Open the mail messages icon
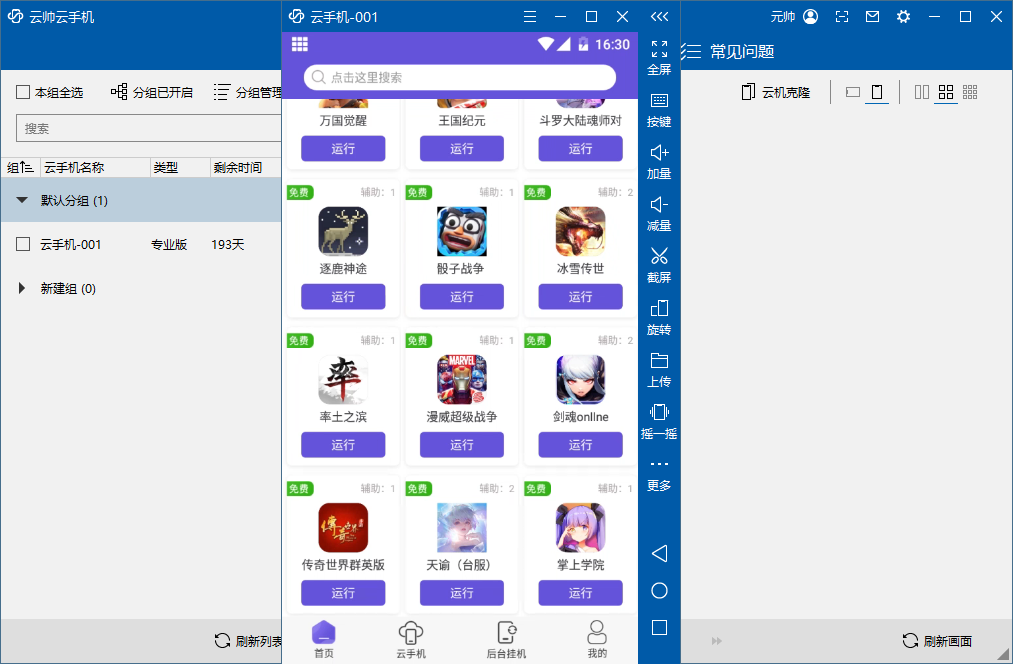 coord(872,16)
